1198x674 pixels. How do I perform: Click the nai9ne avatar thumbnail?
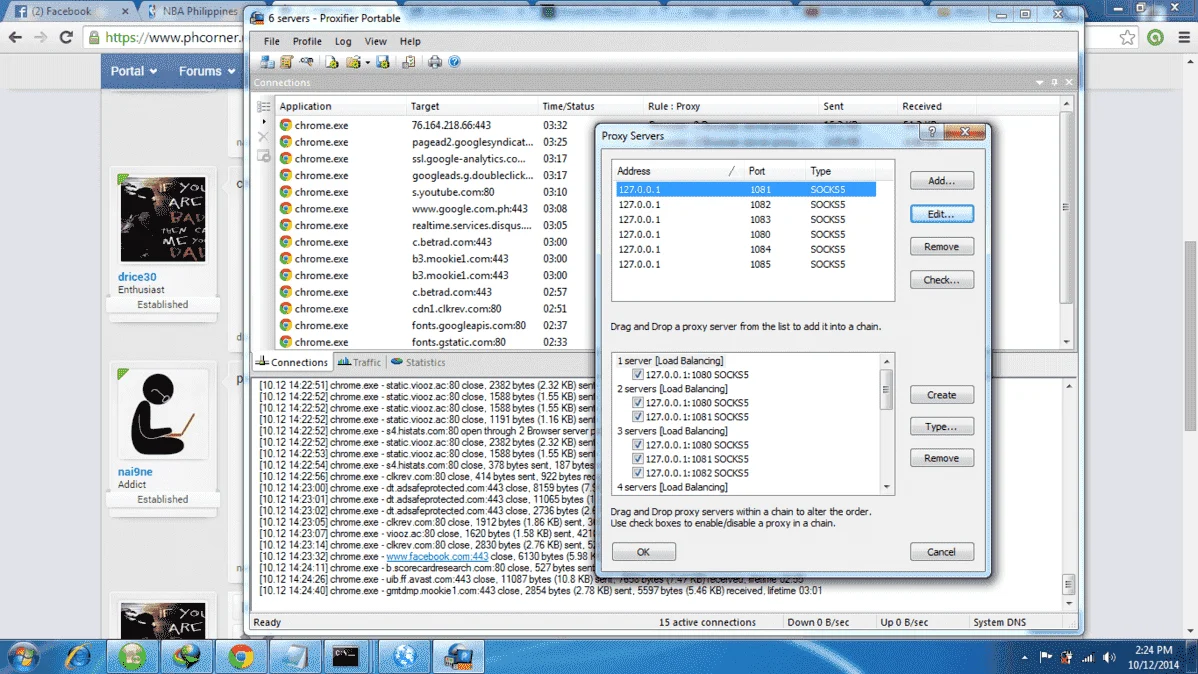point(162,413)
